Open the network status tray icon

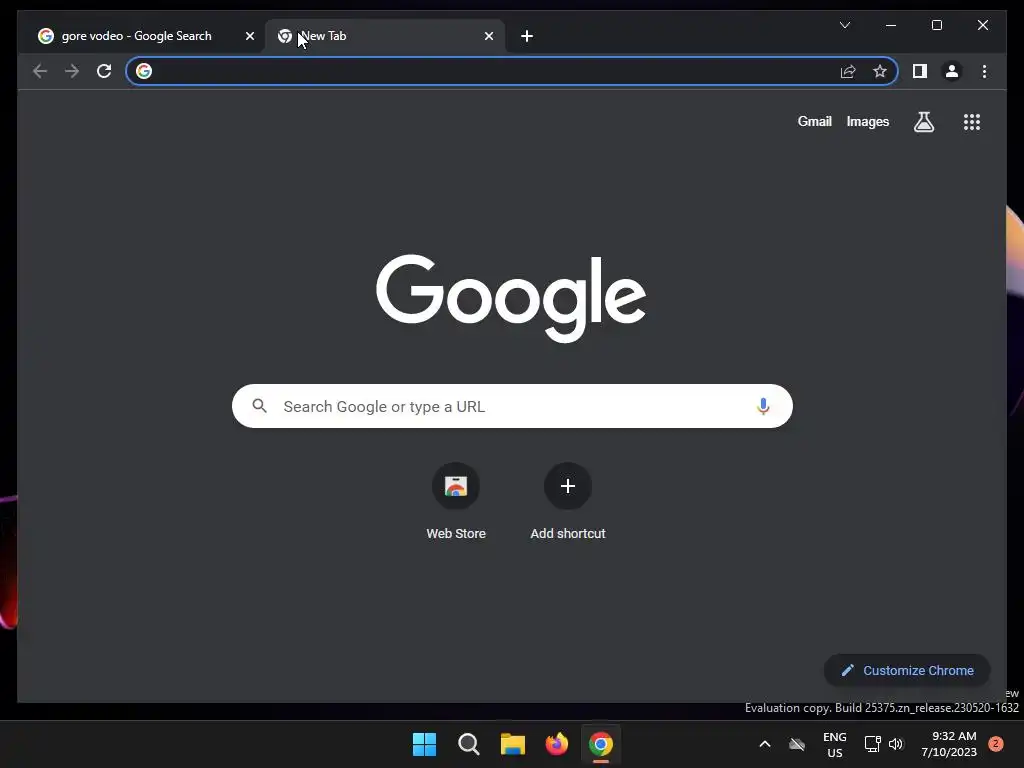point(872,744)
